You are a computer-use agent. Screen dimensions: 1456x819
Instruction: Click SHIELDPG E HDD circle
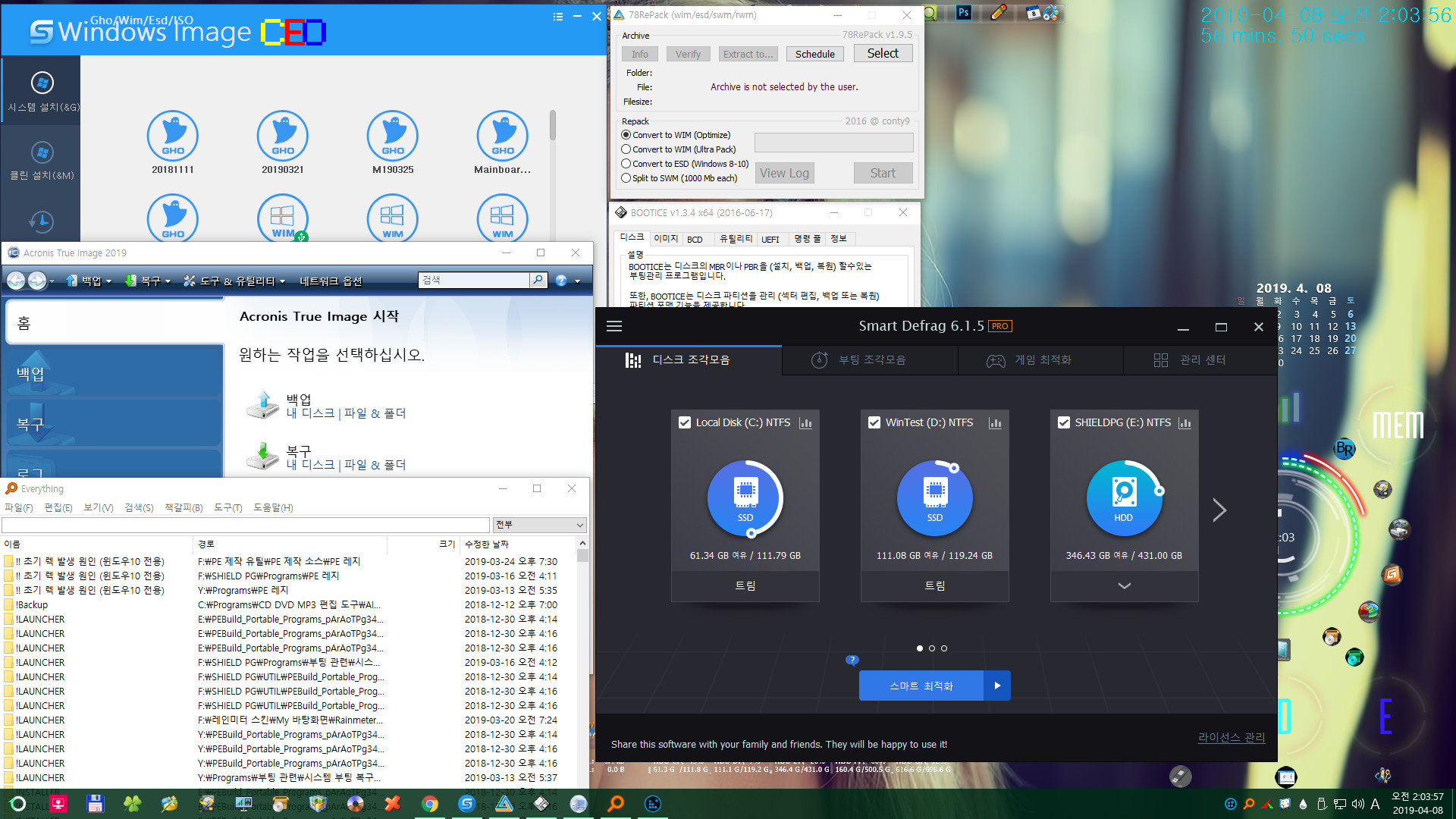pos(1124,498)
